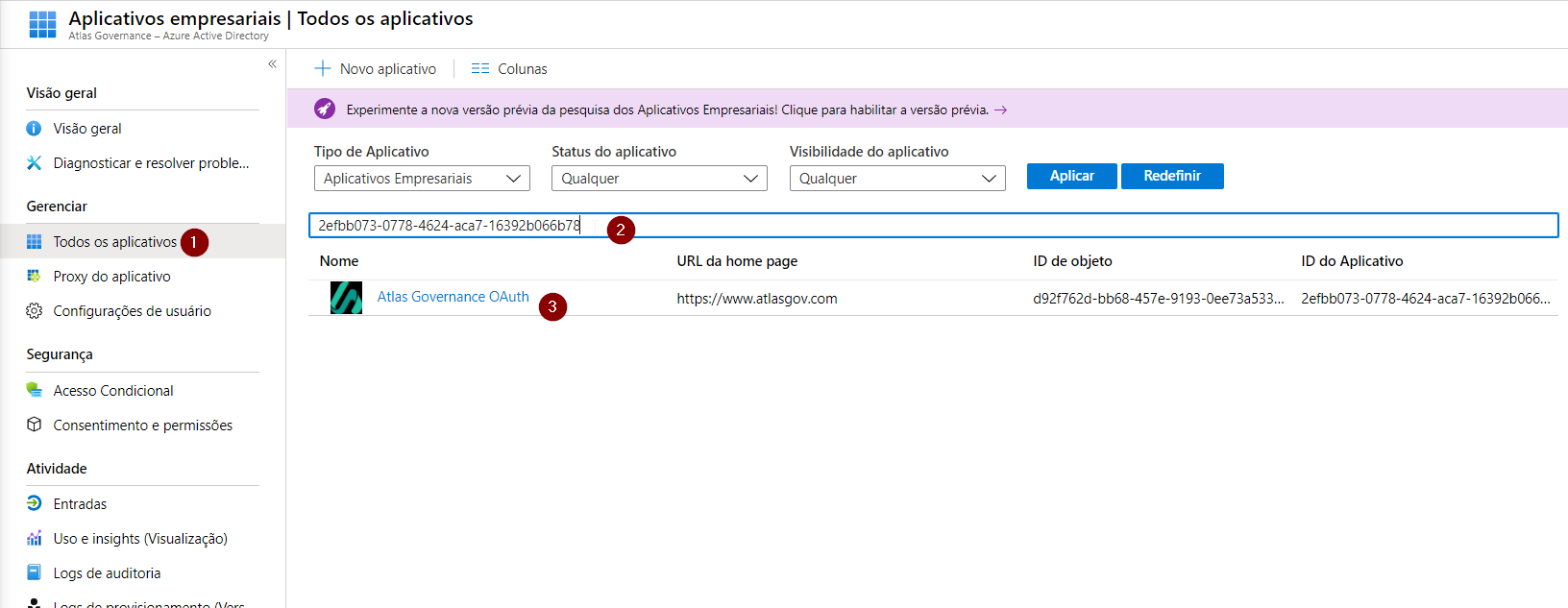Select Todos os aplicativos in sidebar
1568x608 pixels.
coord(114,242)
